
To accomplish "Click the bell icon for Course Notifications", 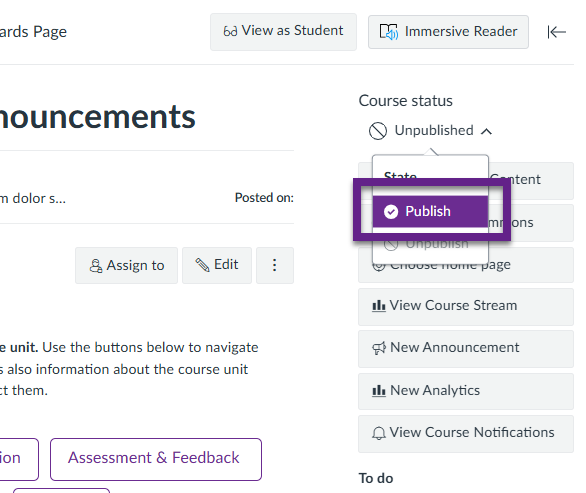I will click(x=379, y=433).
